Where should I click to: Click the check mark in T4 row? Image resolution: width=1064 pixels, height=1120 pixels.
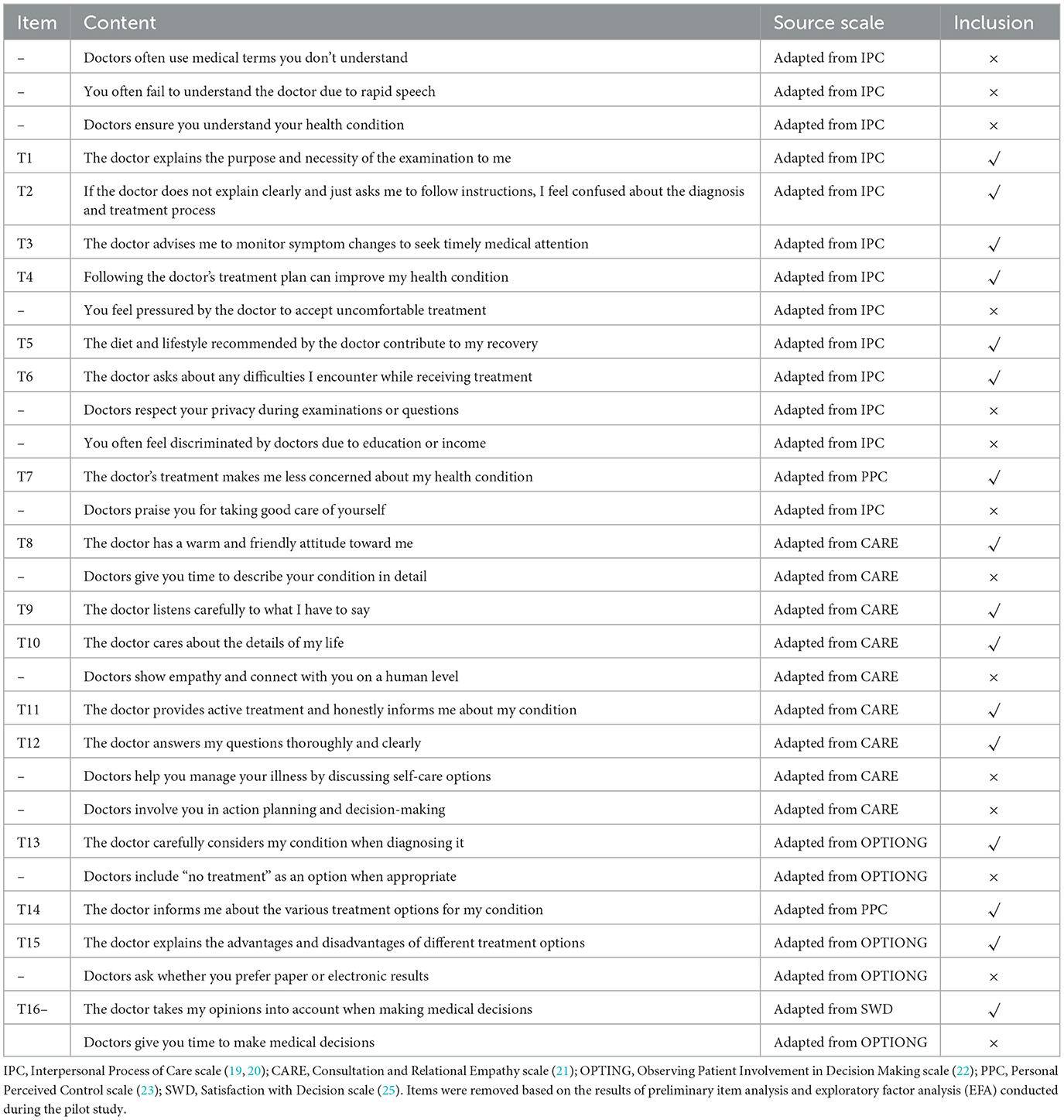click(994, 278)
